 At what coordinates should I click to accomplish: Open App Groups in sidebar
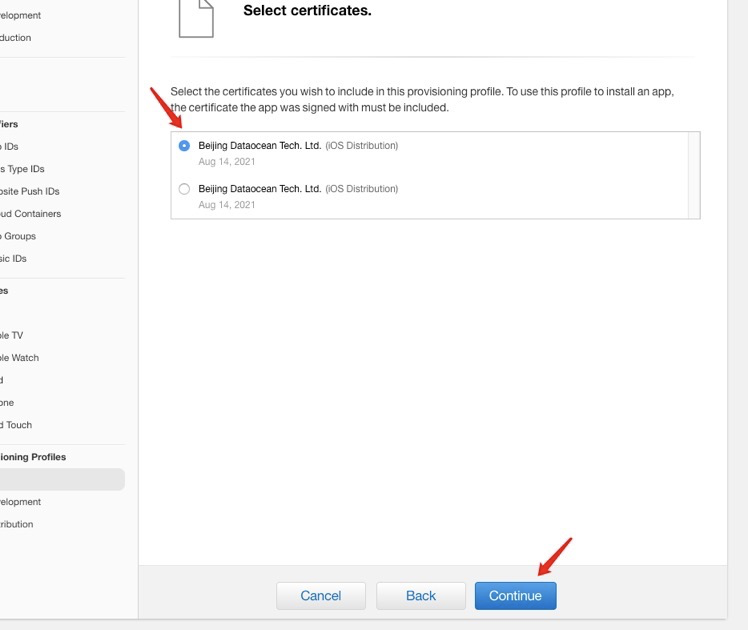[18, 236]
